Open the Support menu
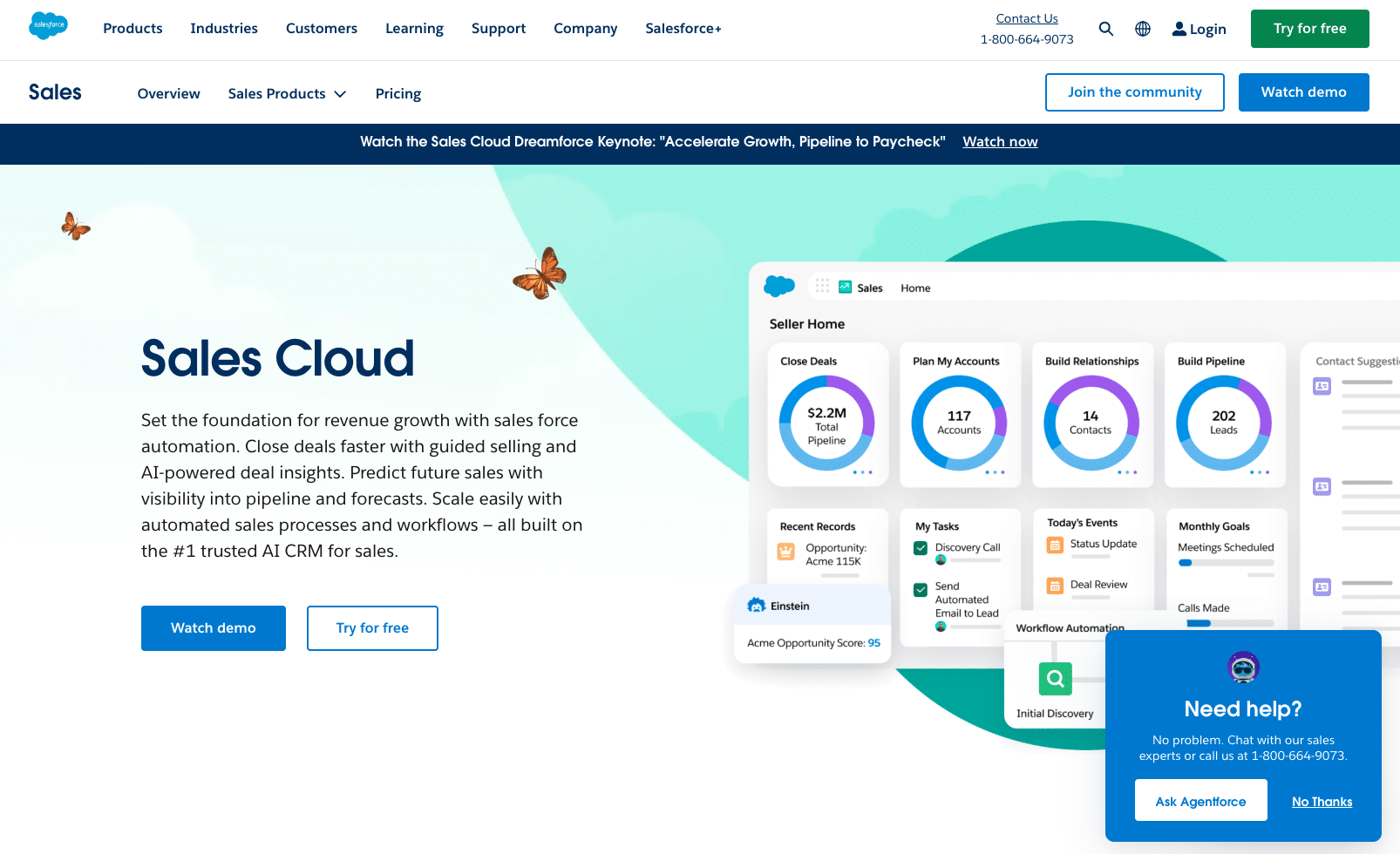 pyautogui.click(x=499, y=29)
